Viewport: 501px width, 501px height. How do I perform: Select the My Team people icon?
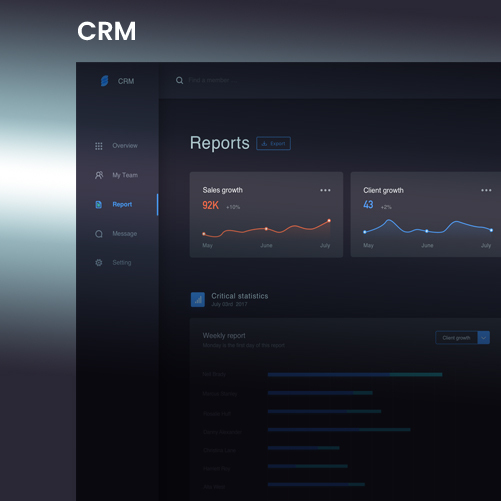coord(99,175)
